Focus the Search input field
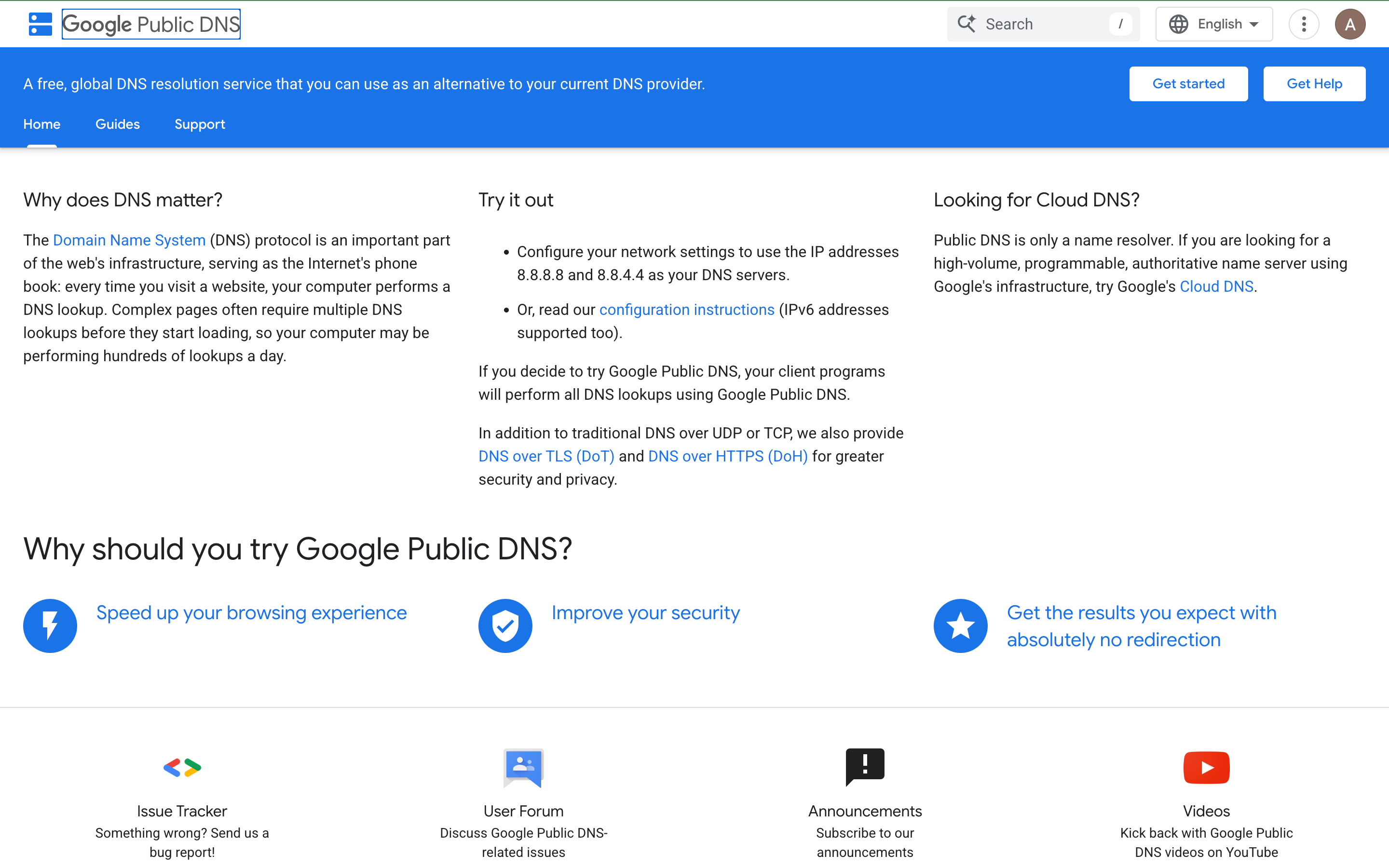The width and height of the screenshot is (1389, 868). tap(1043, 24)
